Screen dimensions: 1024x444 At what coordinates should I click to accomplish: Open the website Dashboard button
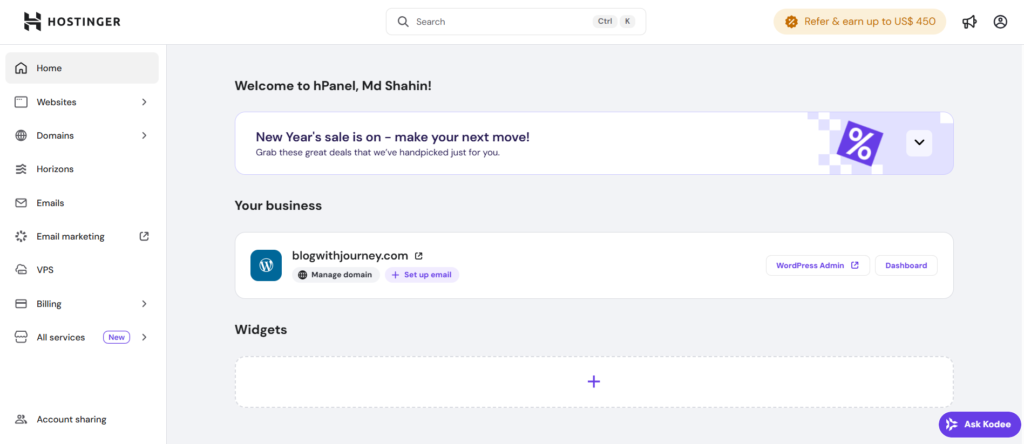(905, 265)
